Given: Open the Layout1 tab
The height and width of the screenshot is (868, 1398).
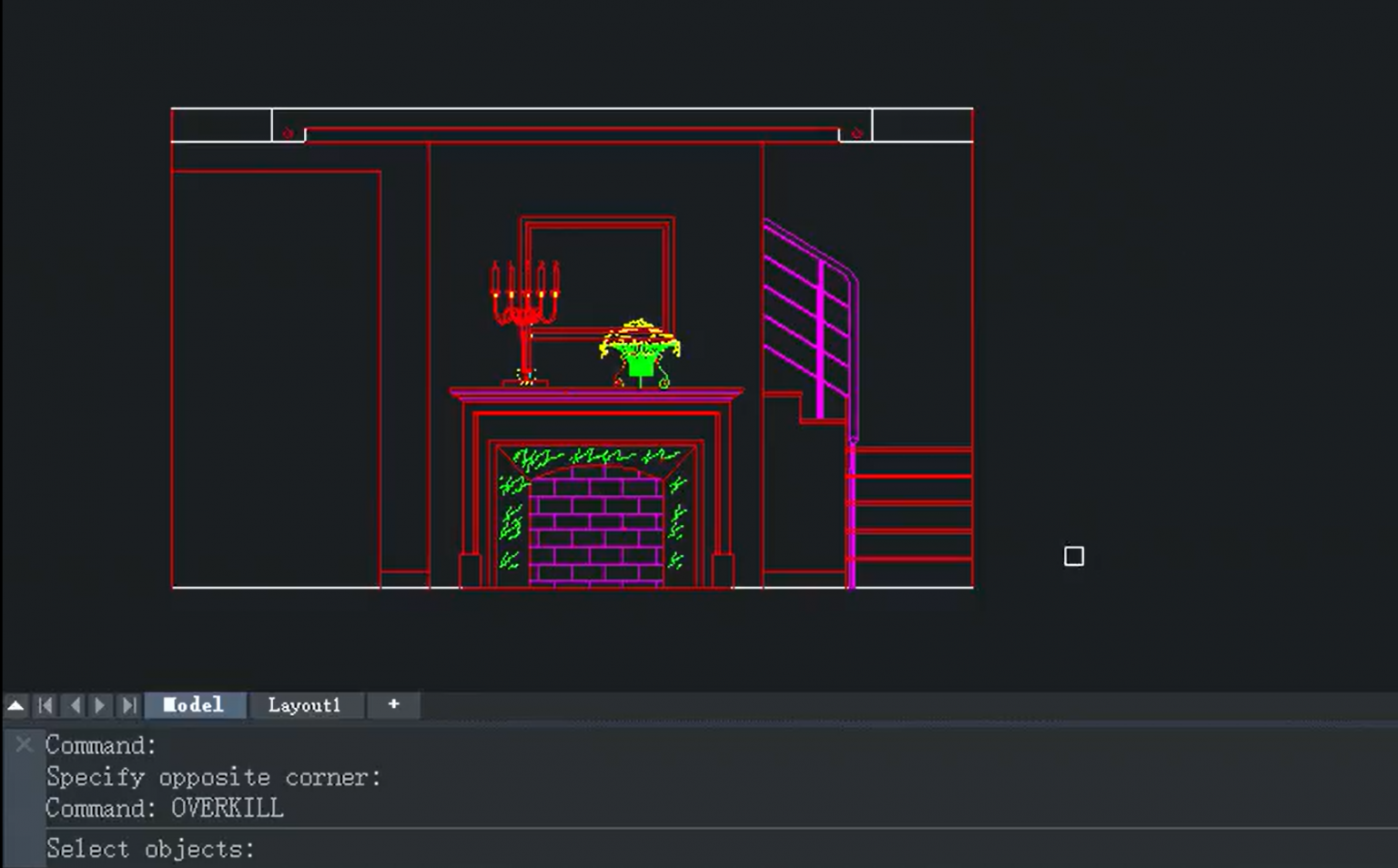Looking at the screenshot, I should (x=304, y=705).
